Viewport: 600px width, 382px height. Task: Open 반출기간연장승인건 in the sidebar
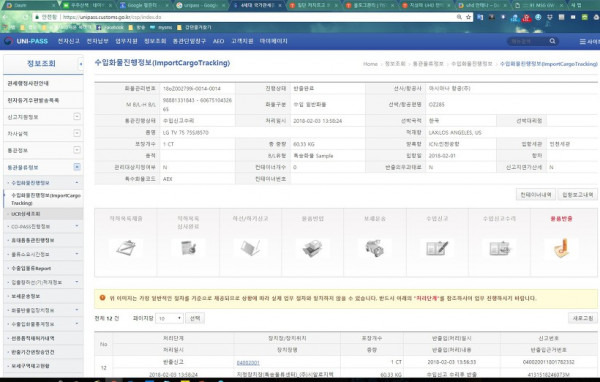pyautogui.click(x=33, y=352)
